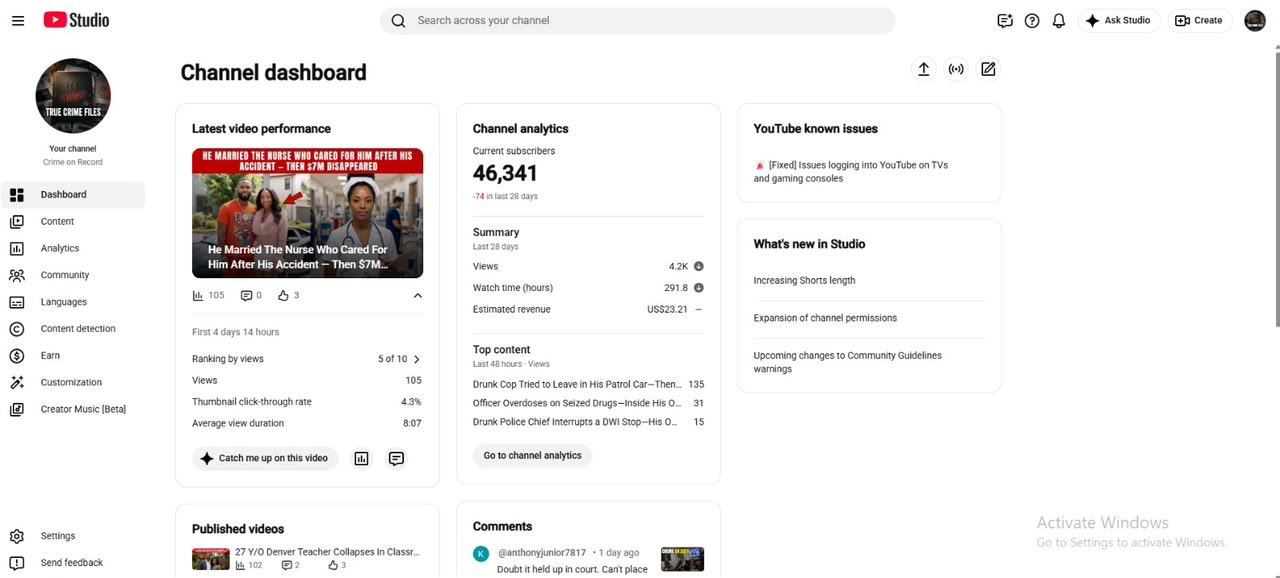Open Upcoming changes to Community Guidelines warnings
This screenshot has height=578, width=1280.
pos(848,362)
